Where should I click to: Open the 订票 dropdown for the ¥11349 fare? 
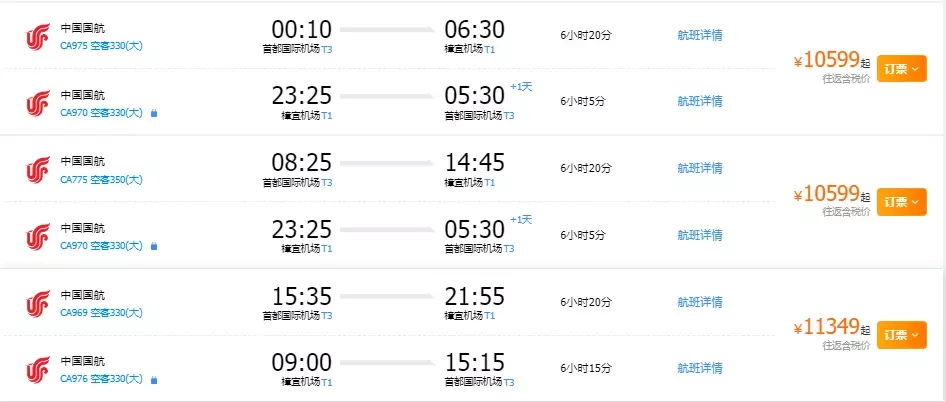901,335
